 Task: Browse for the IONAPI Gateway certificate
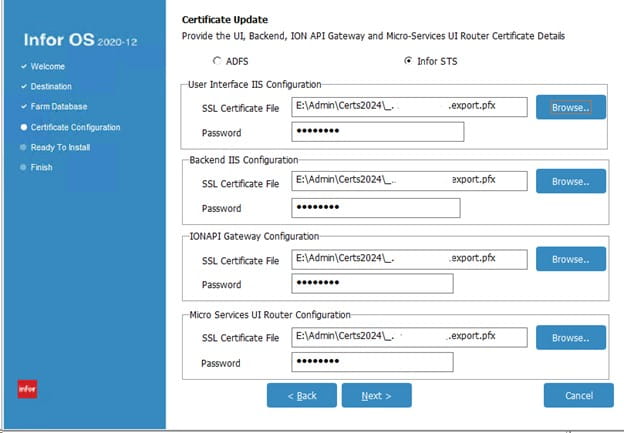coord(571,259)
